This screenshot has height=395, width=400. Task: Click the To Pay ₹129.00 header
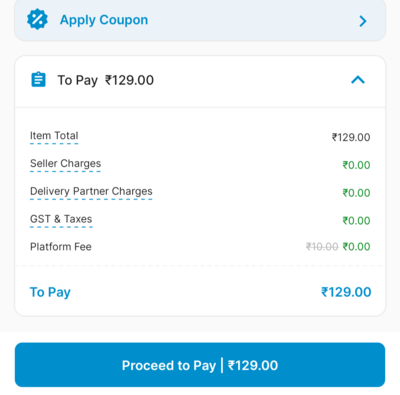(106, 80)
